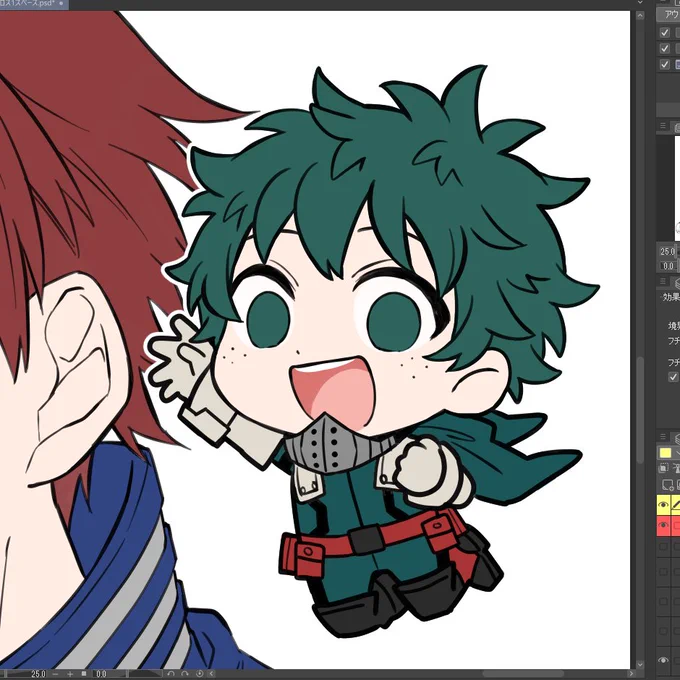The height and width of the screenshot is (680, 680).
Task: Hide the red-highlighted layer via eye icon
Action: pyautogui.click(x=664, y=526)
